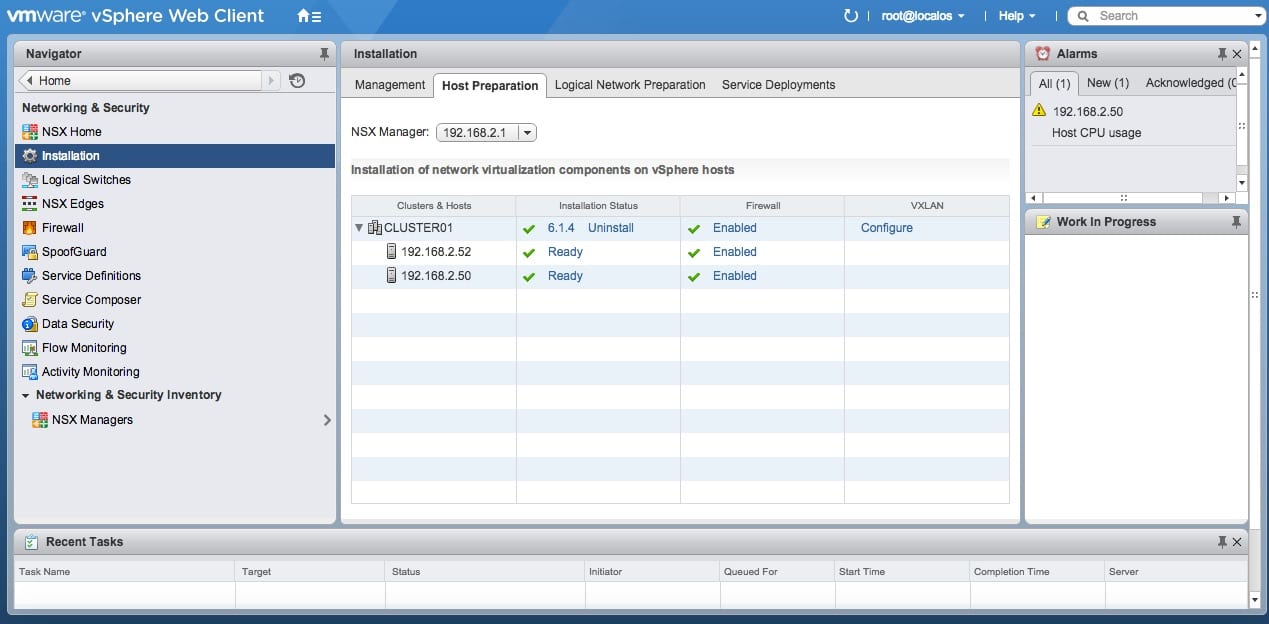The width and height of the screenshot is (1269, 624).
Task: Click into the Search field
Action: (x=1166, y=16)
